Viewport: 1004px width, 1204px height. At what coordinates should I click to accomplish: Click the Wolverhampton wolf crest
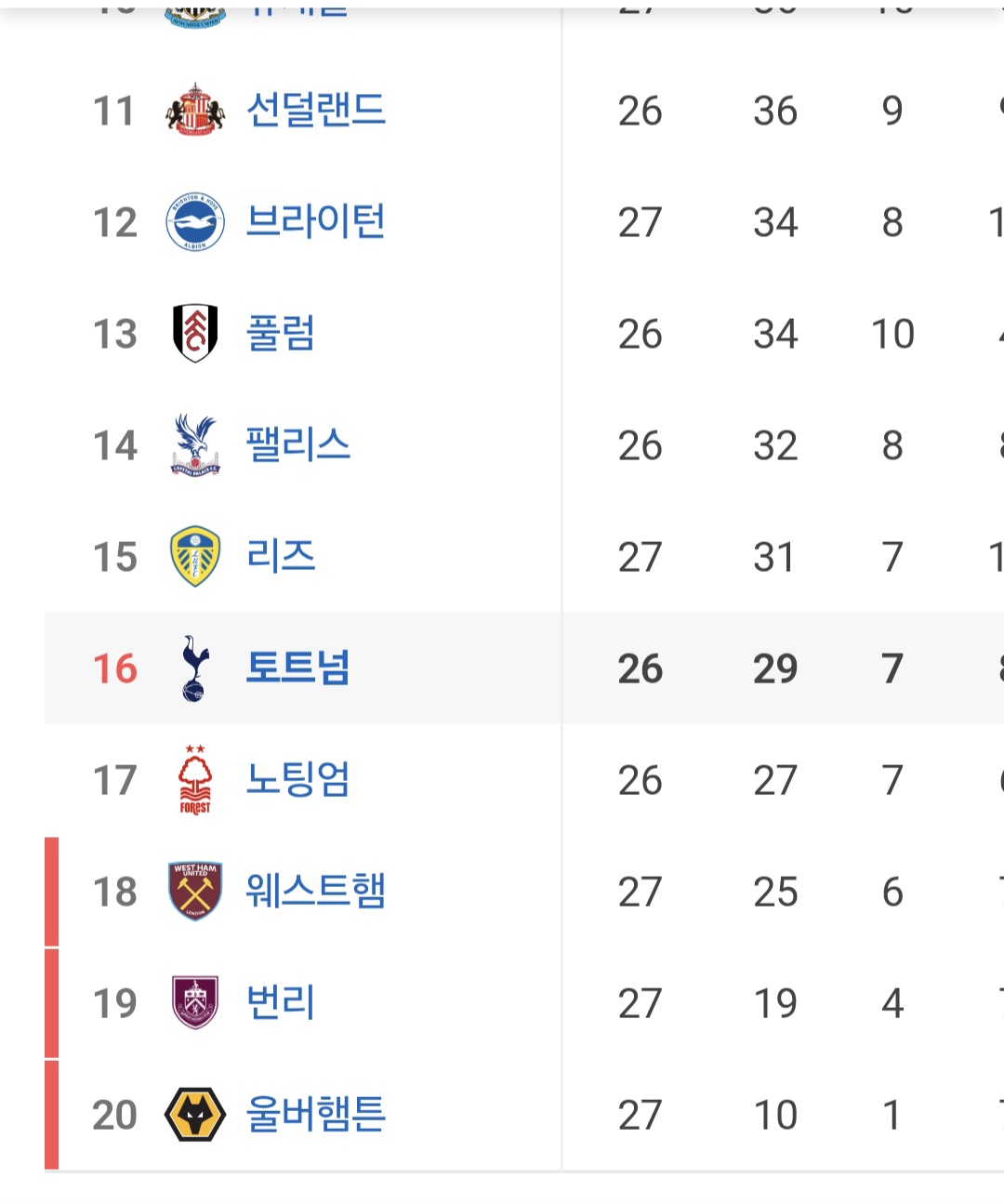pos(195,1114)
